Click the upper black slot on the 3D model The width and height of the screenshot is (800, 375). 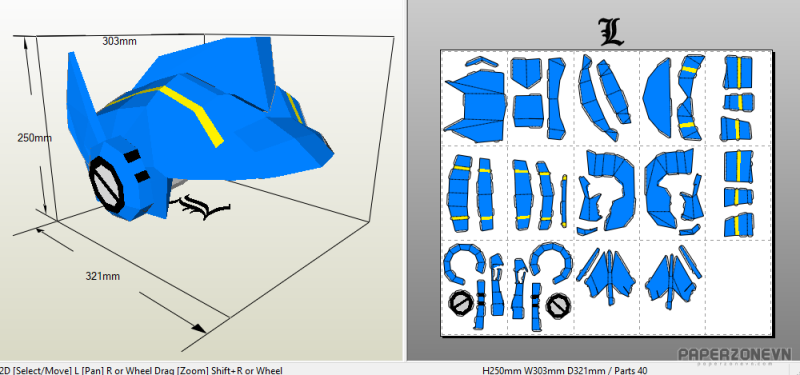coord(132,156)
